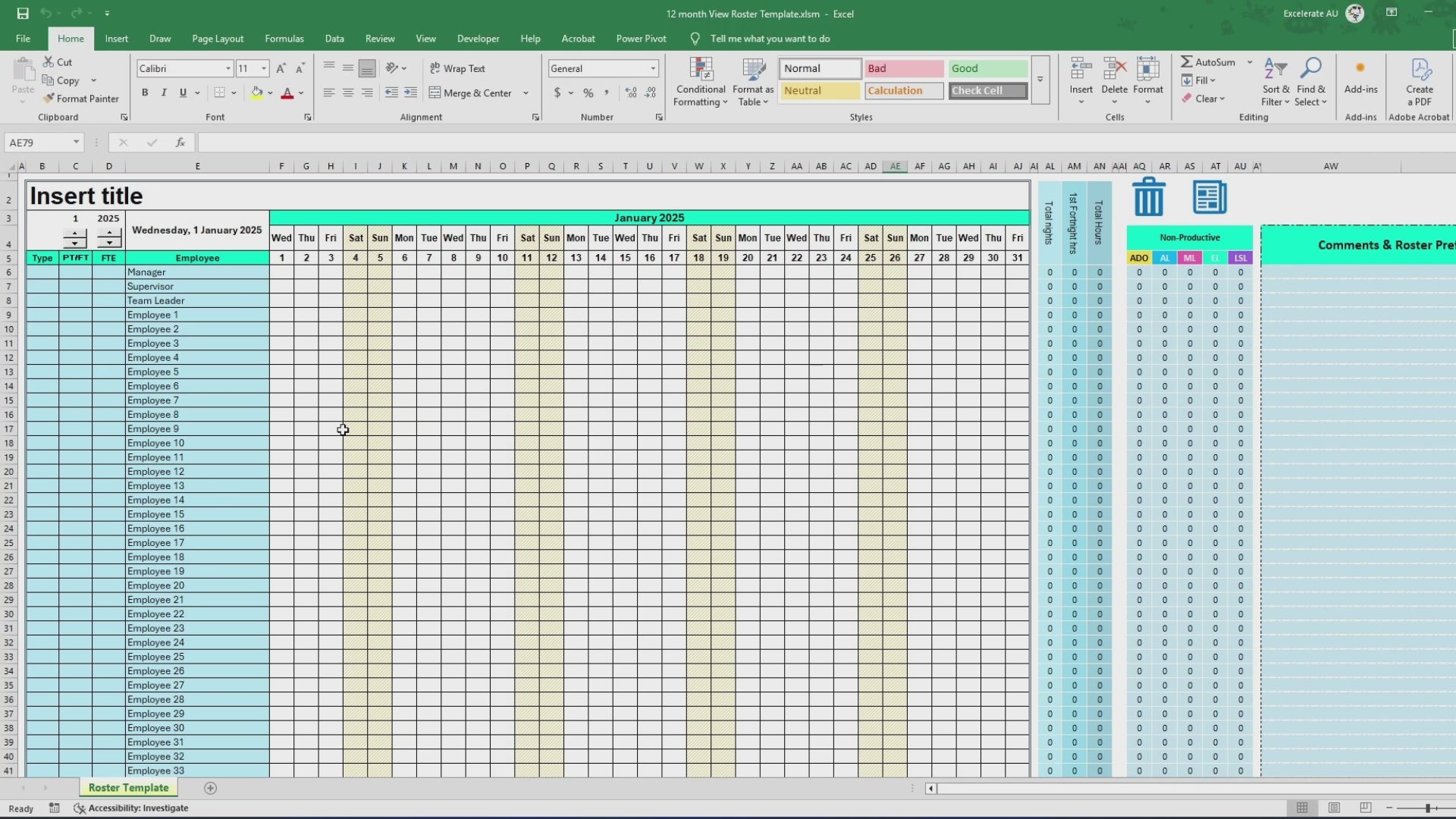Image resolution: width=1456 pixels, height=819 pixels.
Task: Switch to the Formulas tab
Action: pos(284,39)
